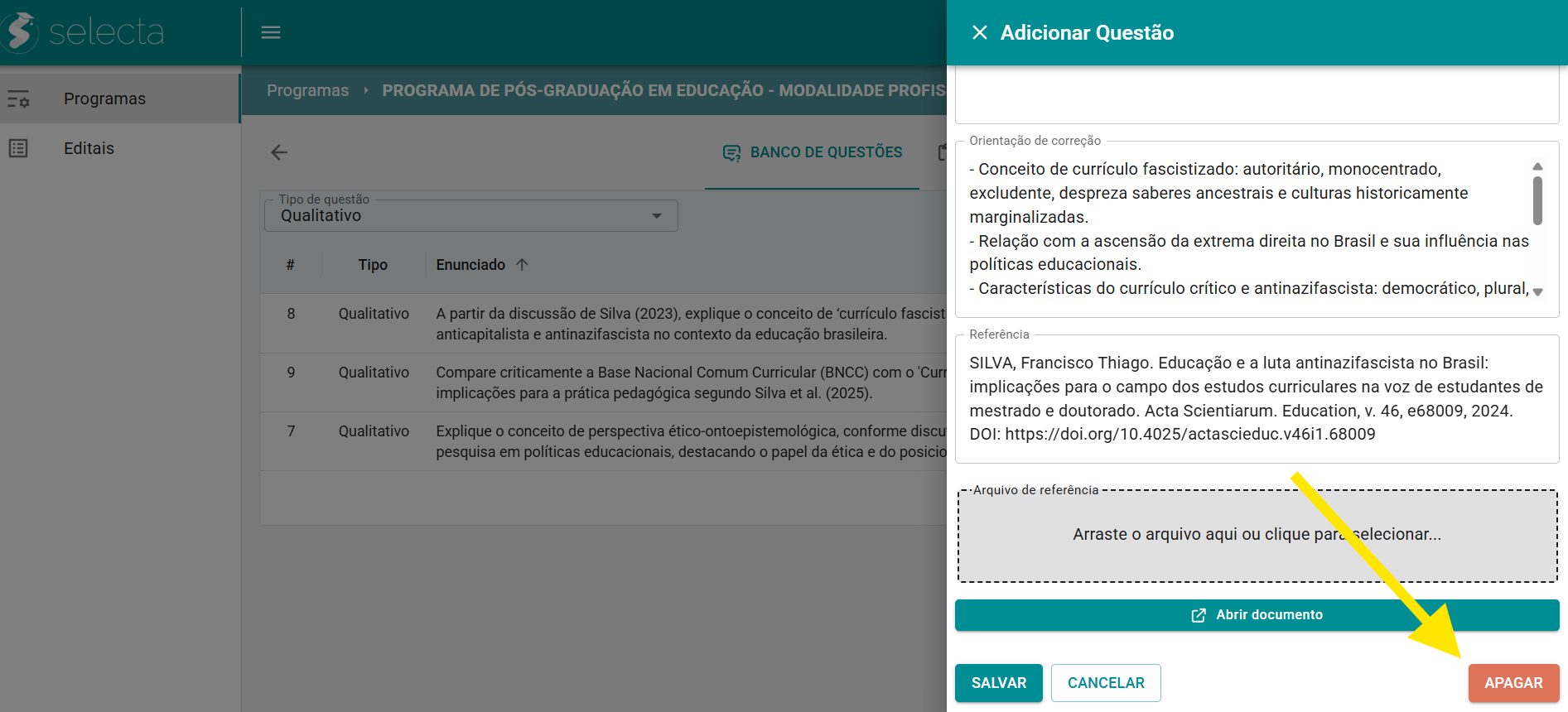This screenshot has width=1568, height=712.
Task: Go back using the left arrow
Action: [279, 152]
